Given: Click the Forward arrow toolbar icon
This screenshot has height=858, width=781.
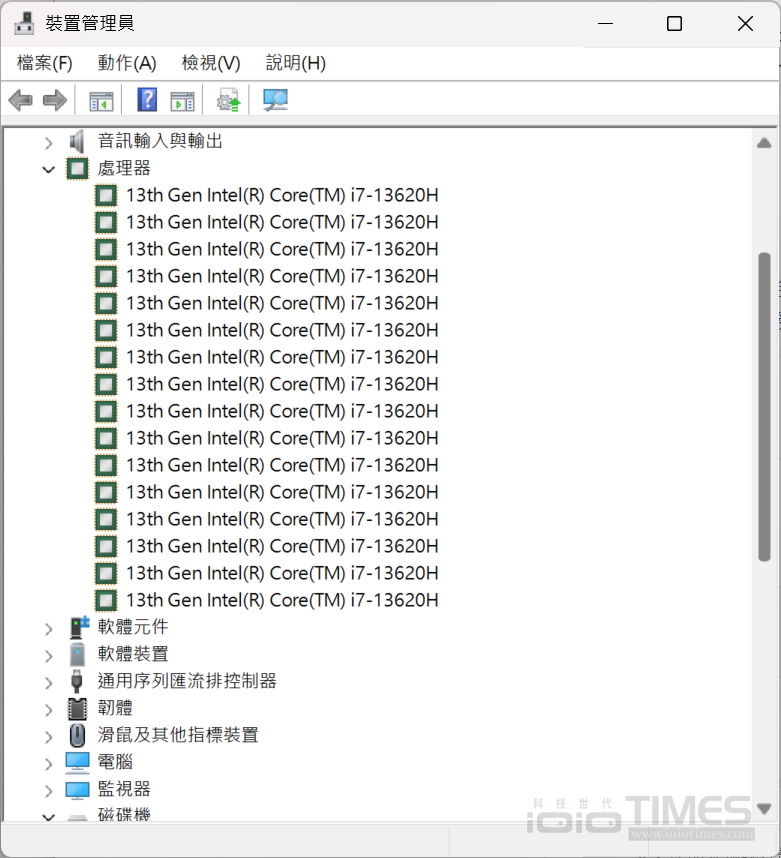Looking at the screenshot, I should tap(55, 101).
